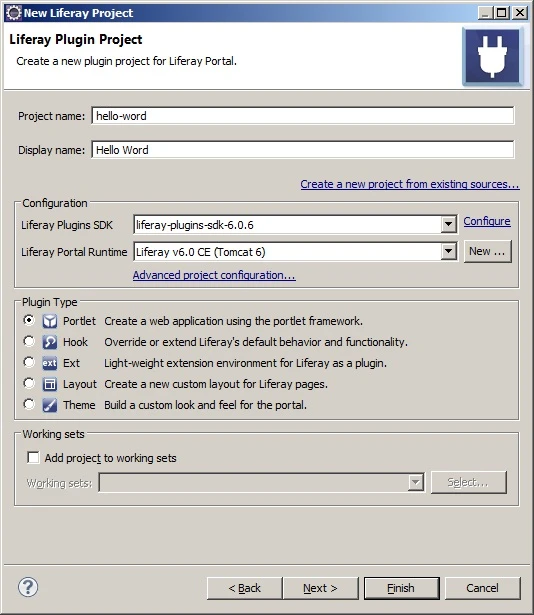Click the Portlet plugin type icon
Screen dimensions: 534x615
(x=50, y=321)
